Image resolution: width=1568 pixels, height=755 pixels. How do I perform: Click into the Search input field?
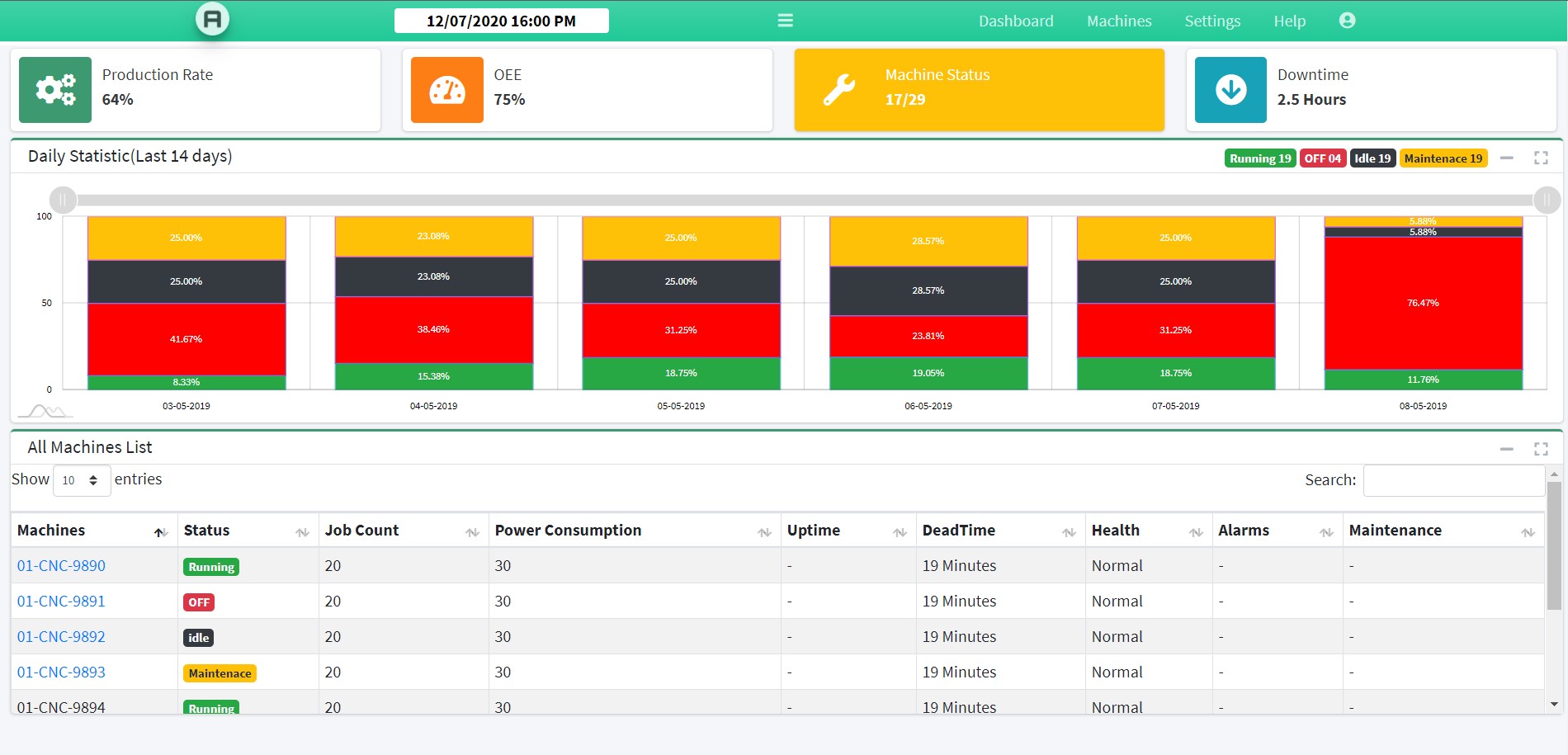click(x=1453, y=480)
